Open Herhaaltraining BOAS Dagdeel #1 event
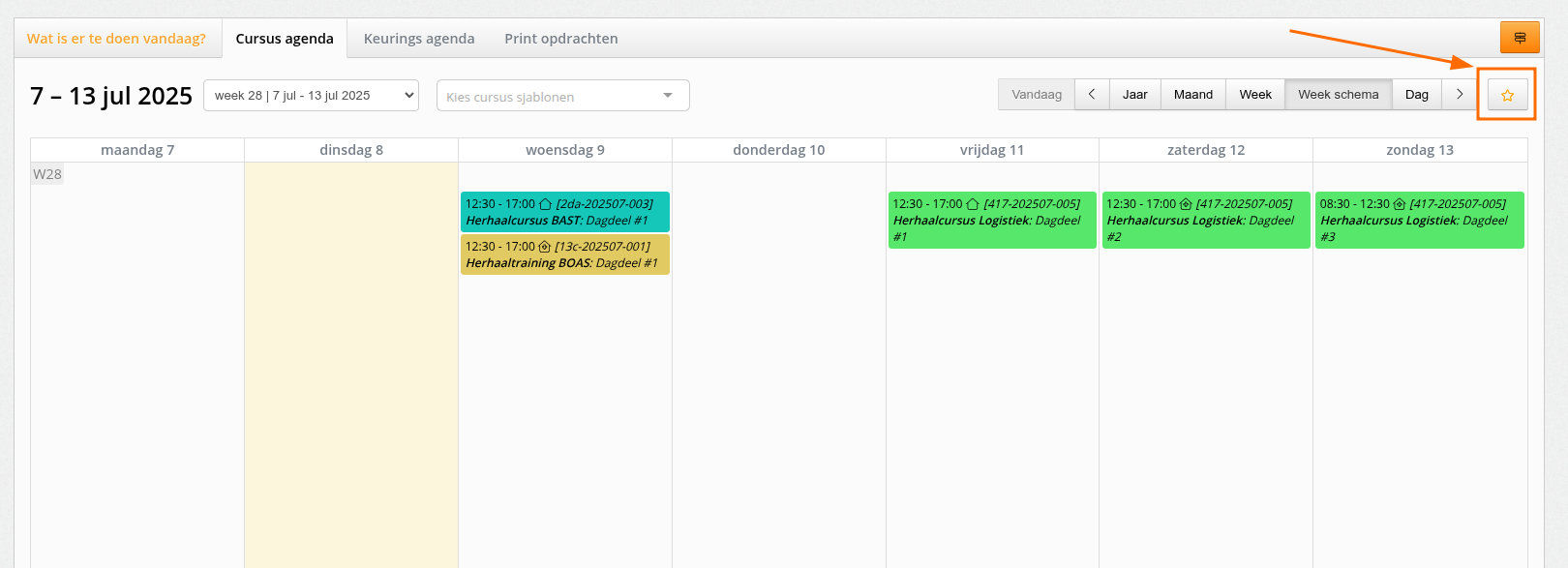Image resolution: width=1568 pixels, height=568 pixels. 565,254
